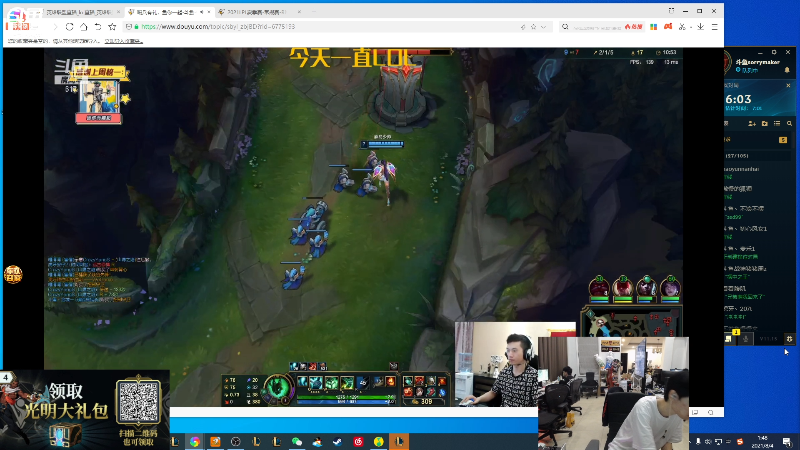Click the 2/1/5 KDA score display
This screenshot has height=450, width=800.
pyautogui.click(x=604, y=53)
